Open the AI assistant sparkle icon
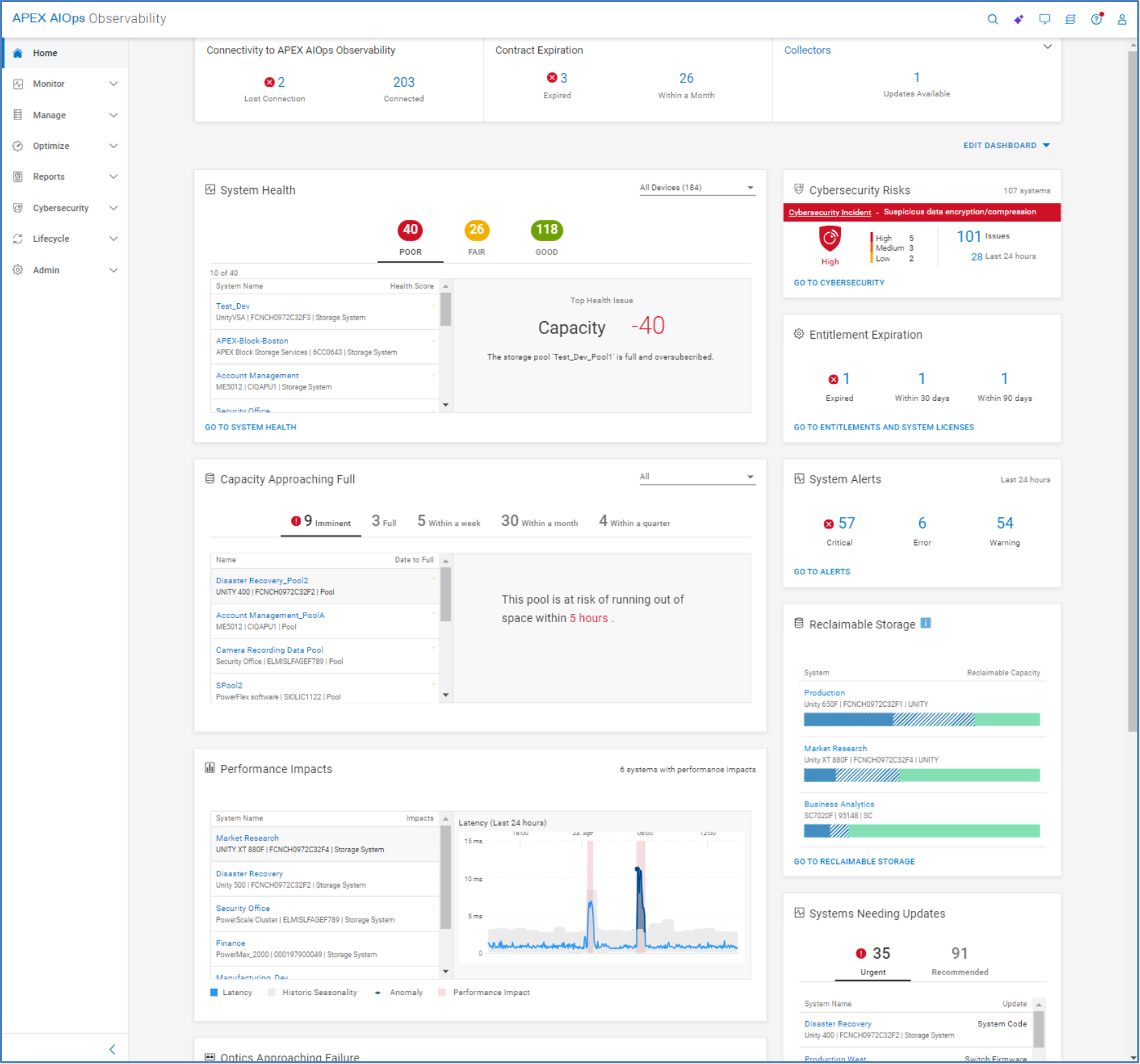Screen dimensions: 1140x1064 (x=1018, y=19)
